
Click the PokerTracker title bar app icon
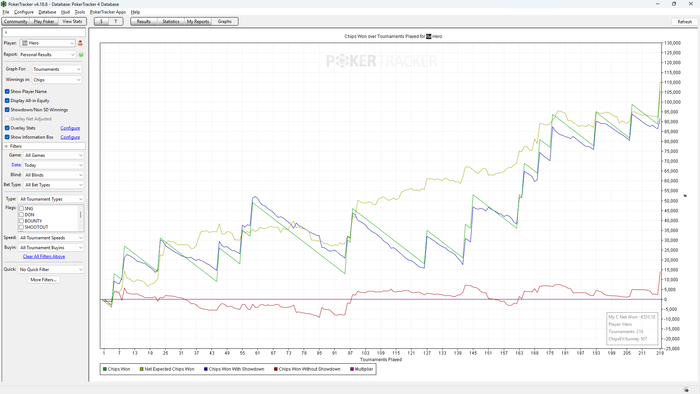click(x=4, y=4)
